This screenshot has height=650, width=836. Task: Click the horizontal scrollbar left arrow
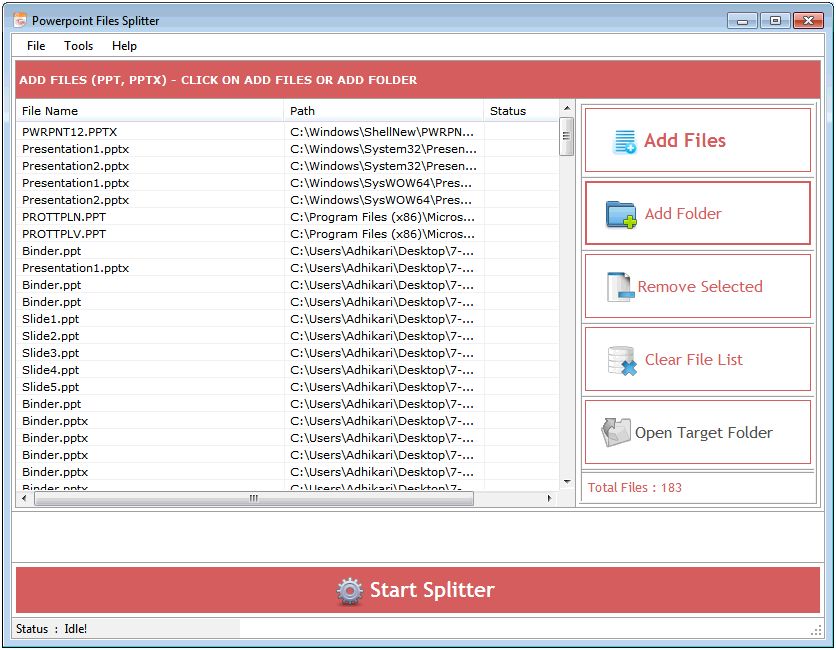click(x=24, y=499)
